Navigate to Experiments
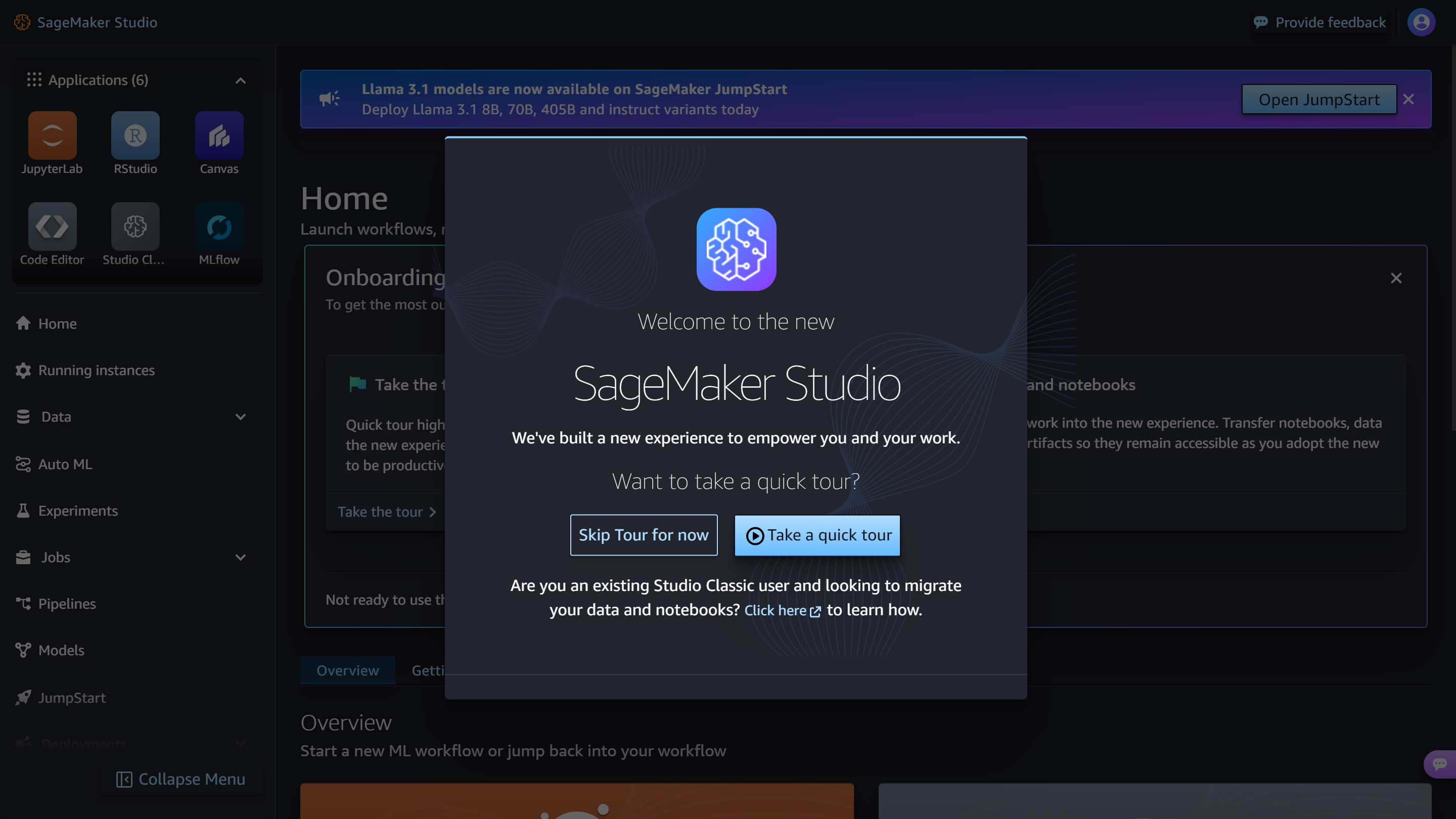The image size is (1456, 819). pyautogui.click(x=77, y=511)
